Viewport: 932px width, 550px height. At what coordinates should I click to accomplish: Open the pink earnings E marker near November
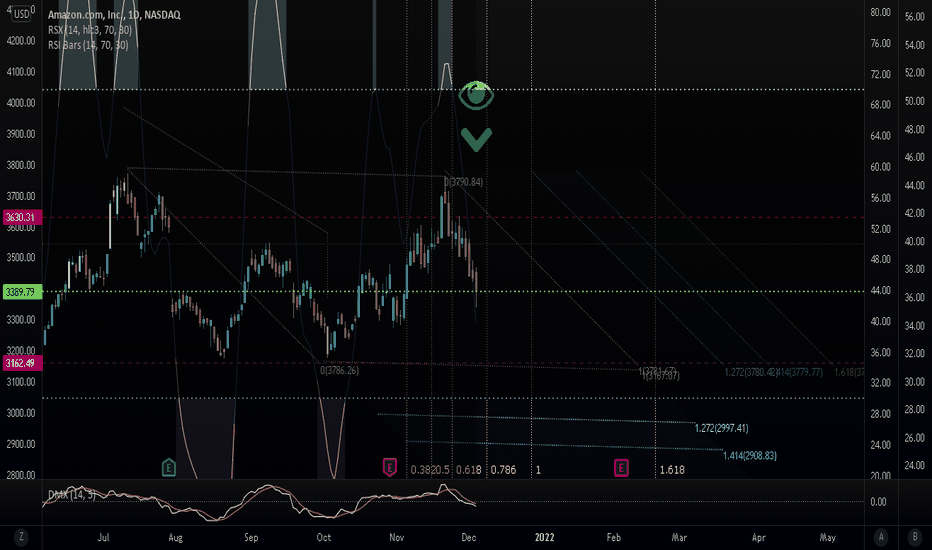click(389, 468)
